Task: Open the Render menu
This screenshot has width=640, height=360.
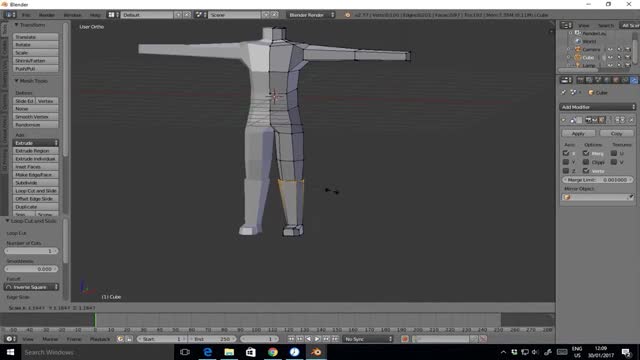Action: [x=47, y=15]
